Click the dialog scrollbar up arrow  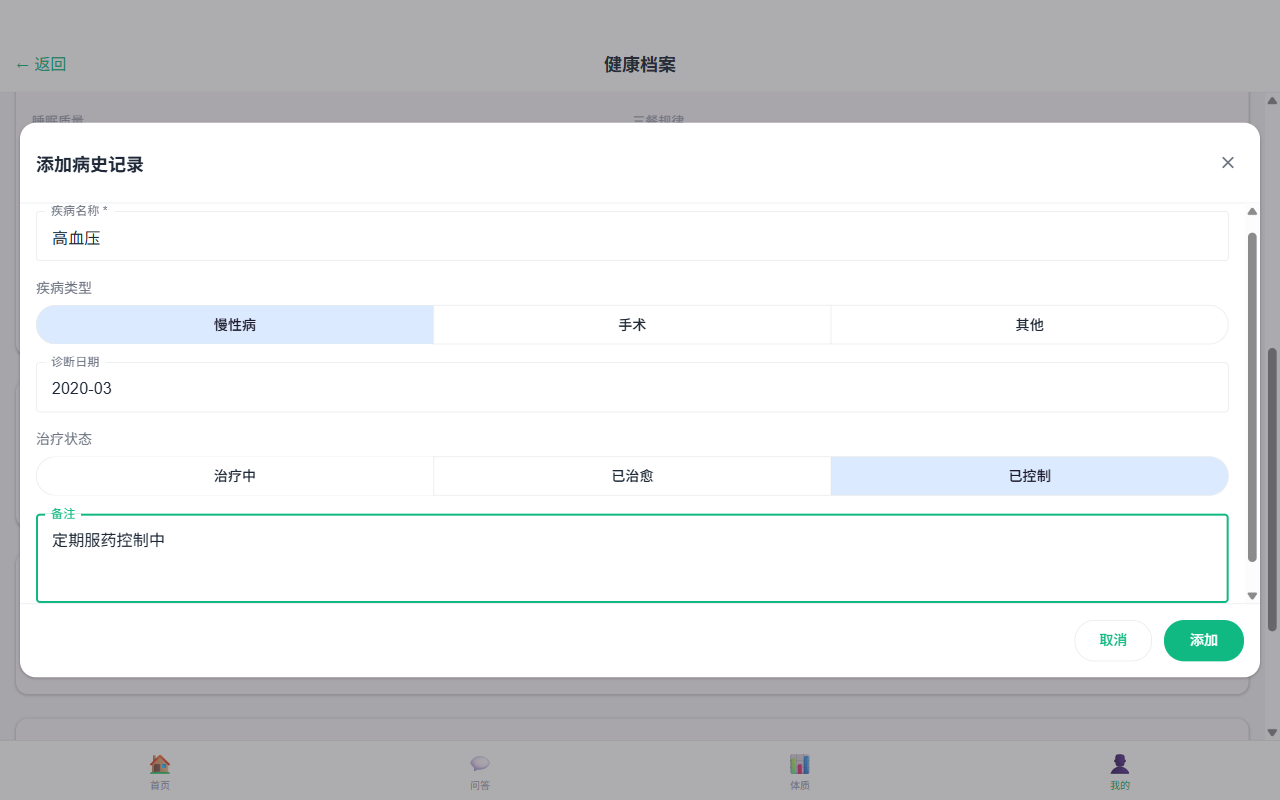point(1252,211)
